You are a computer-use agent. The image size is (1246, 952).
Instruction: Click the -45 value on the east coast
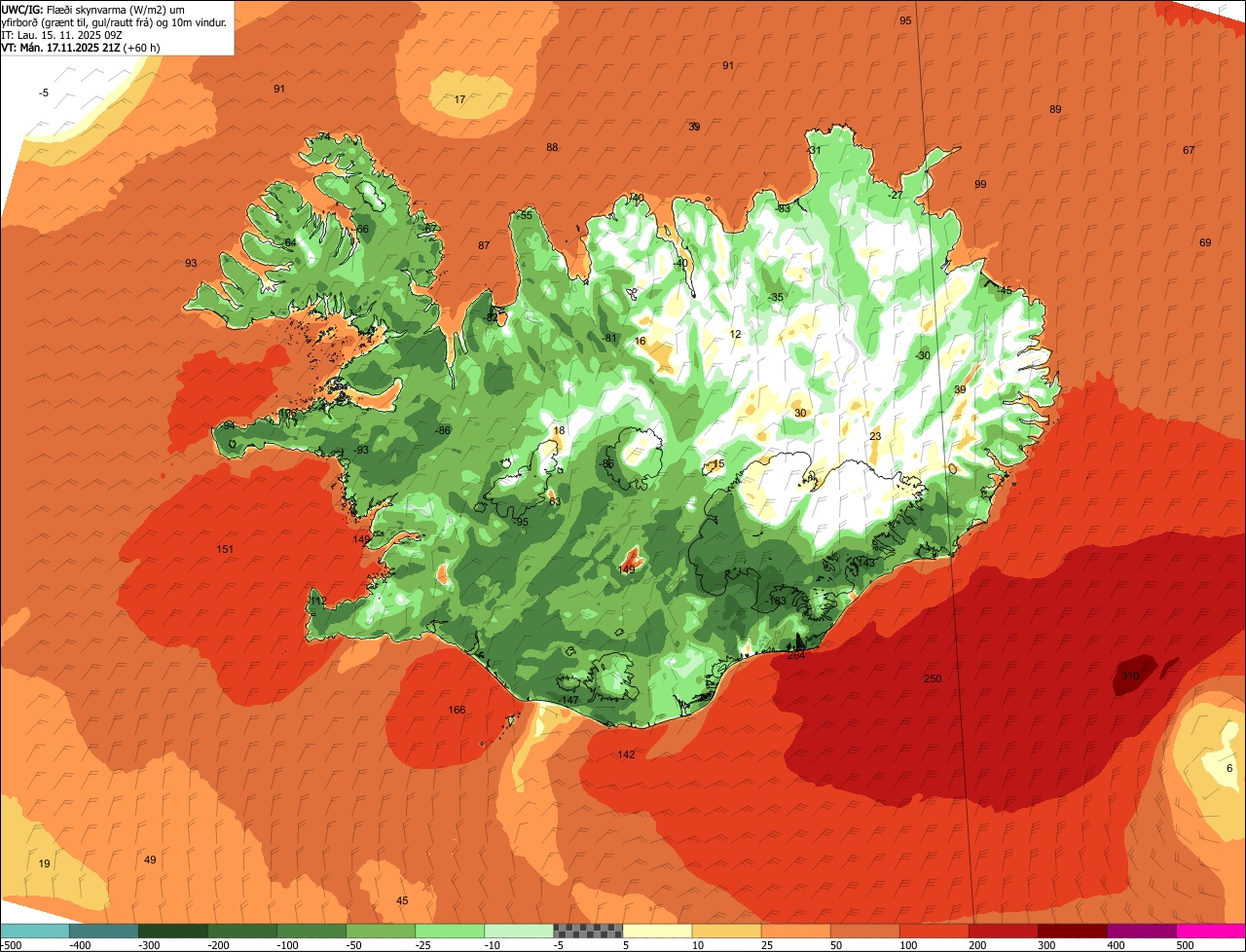pos(1004,290)
